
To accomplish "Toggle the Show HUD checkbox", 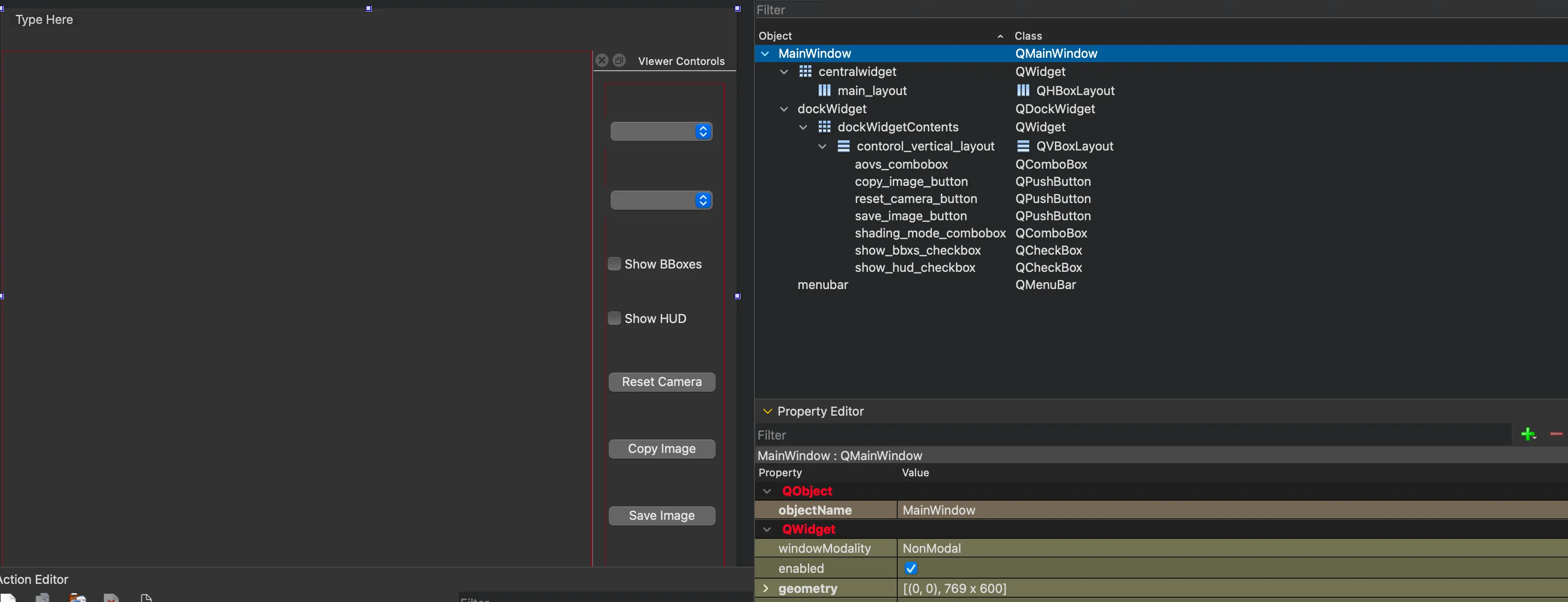I will (x=614, y=318).
